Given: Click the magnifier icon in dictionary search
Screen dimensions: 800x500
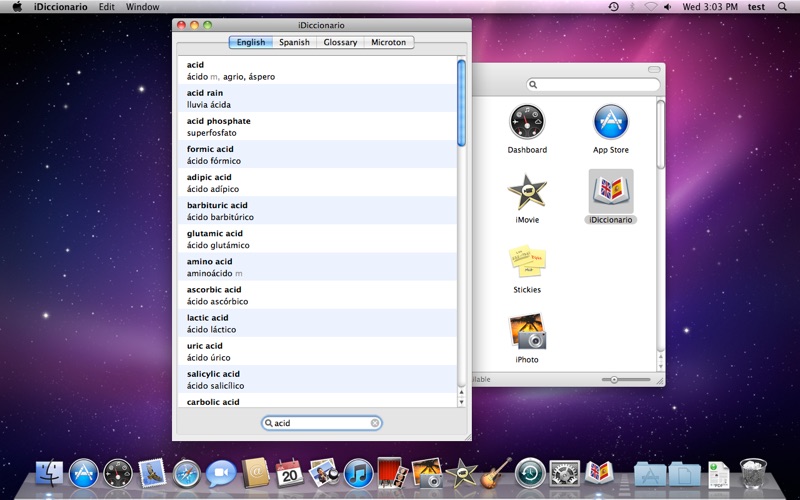Looking at the screenshot, I should 268,423.
